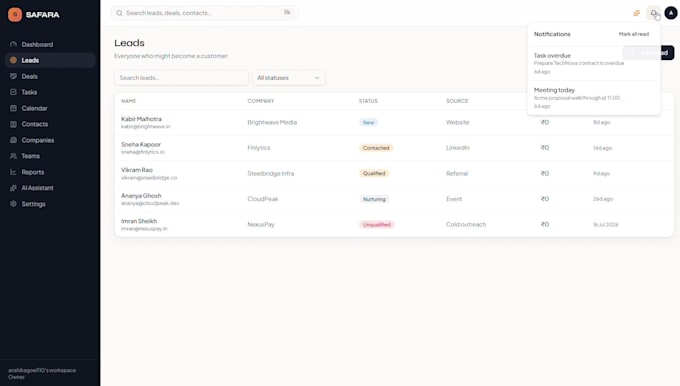Open the Calendar sidebar icon
The height and width of the screenshot is (386, 680).
point(13,108)
